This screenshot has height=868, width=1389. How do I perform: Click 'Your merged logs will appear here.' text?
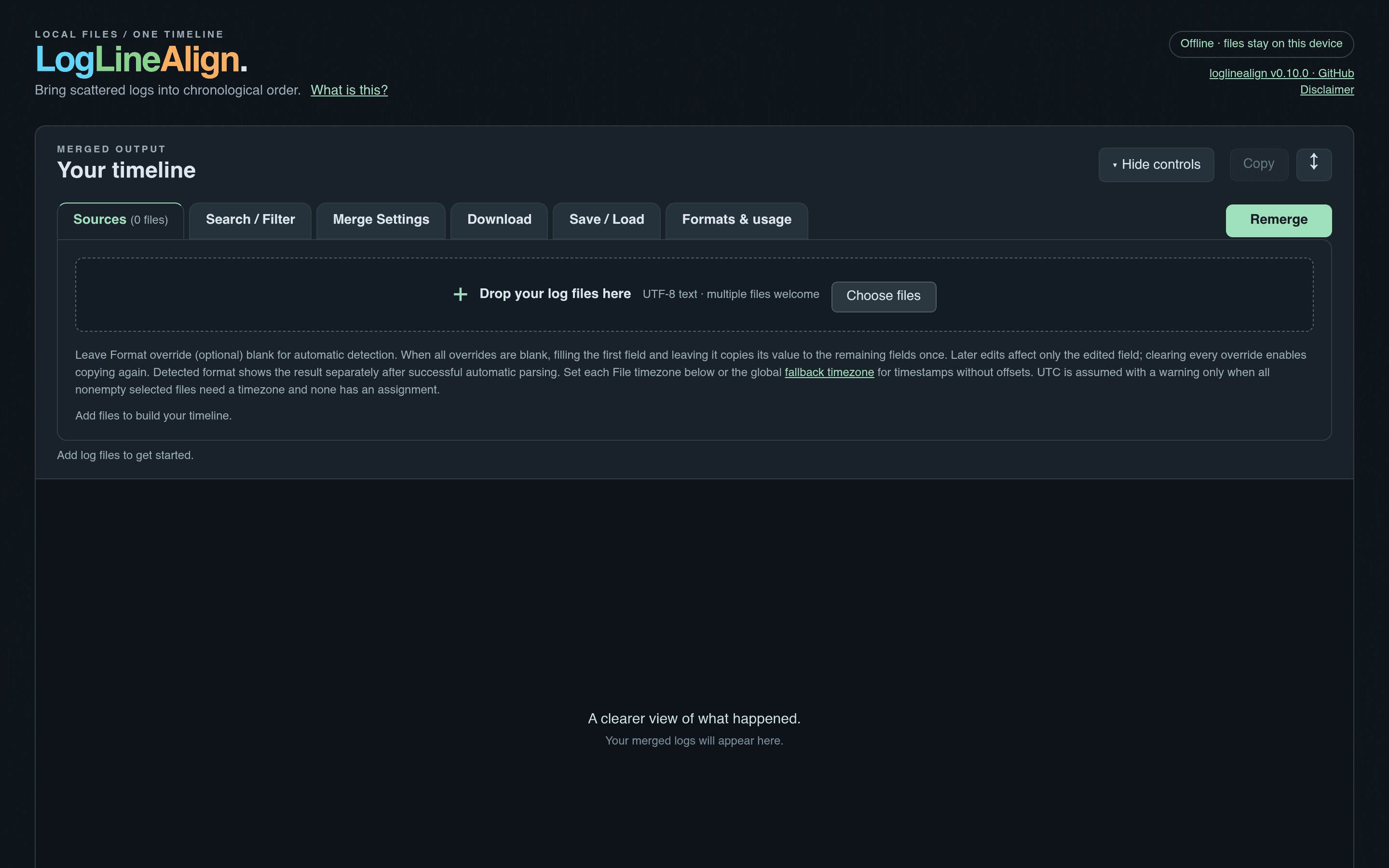click(694, 741)
